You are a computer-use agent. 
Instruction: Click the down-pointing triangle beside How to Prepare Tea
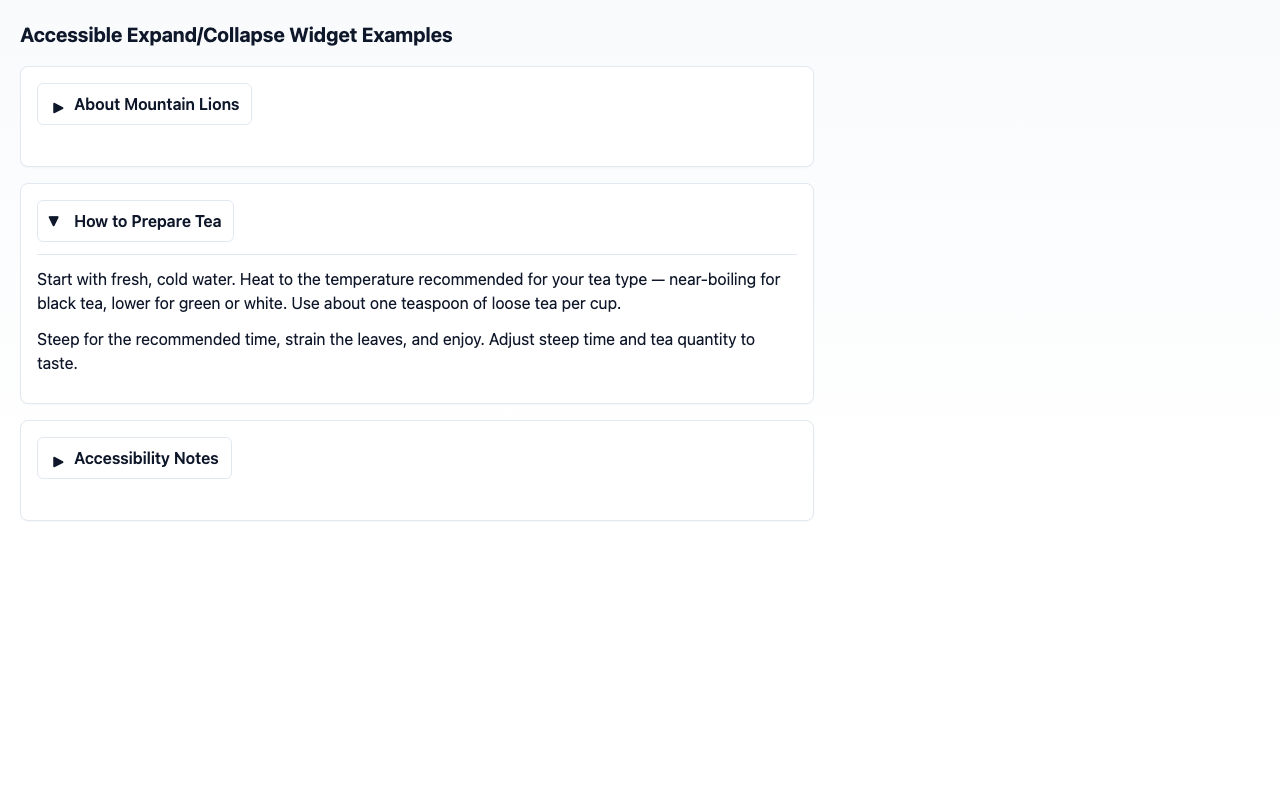[x=54, y=221]
